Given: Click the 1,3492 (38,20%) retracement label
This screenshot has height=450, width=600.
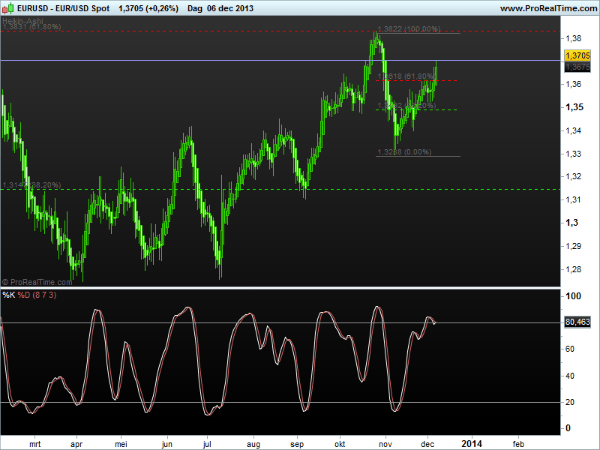Looking at the screenshot, I should (407, 106).
